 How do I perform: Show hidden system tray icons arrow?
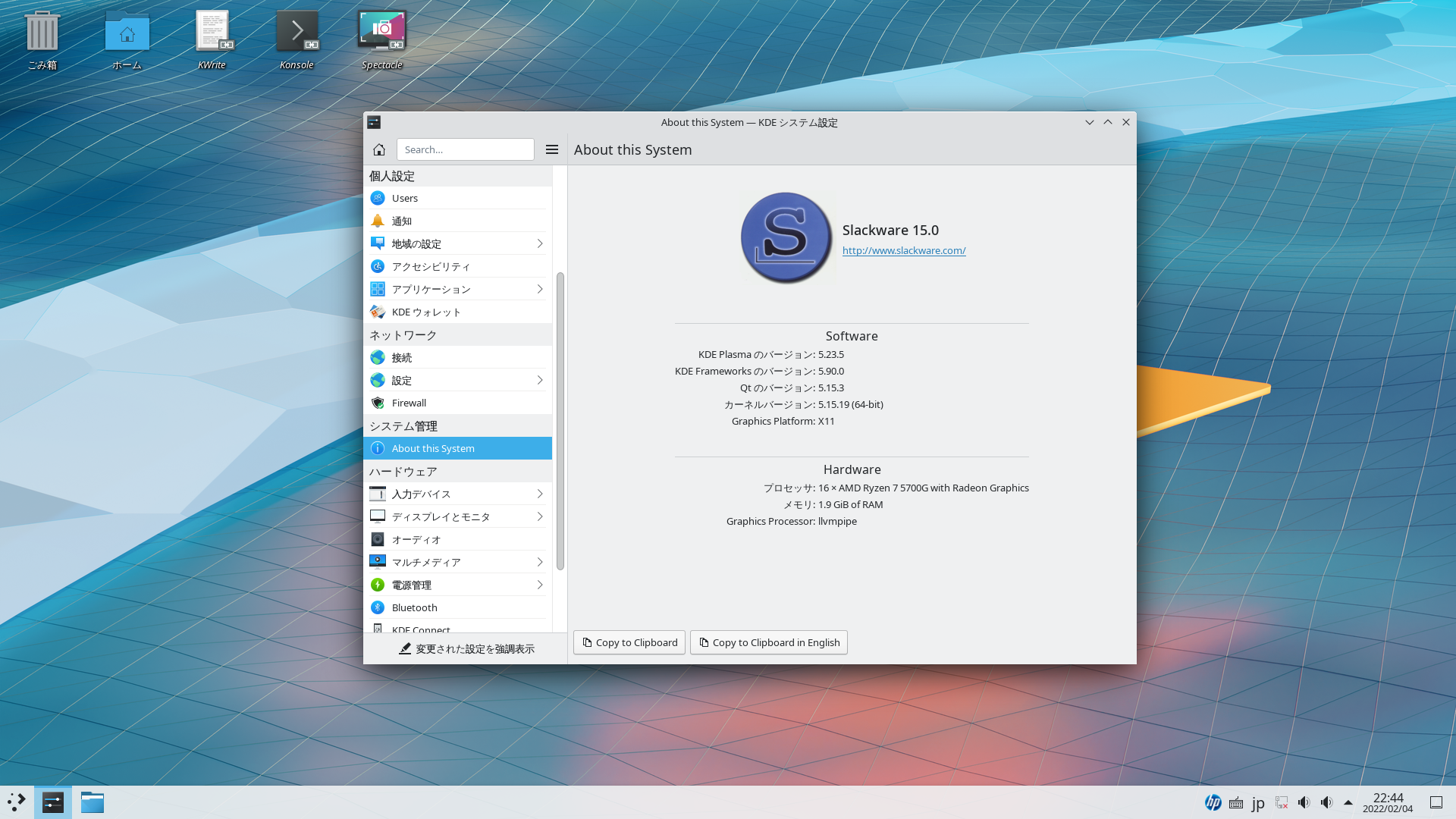tap(1348, 802)
